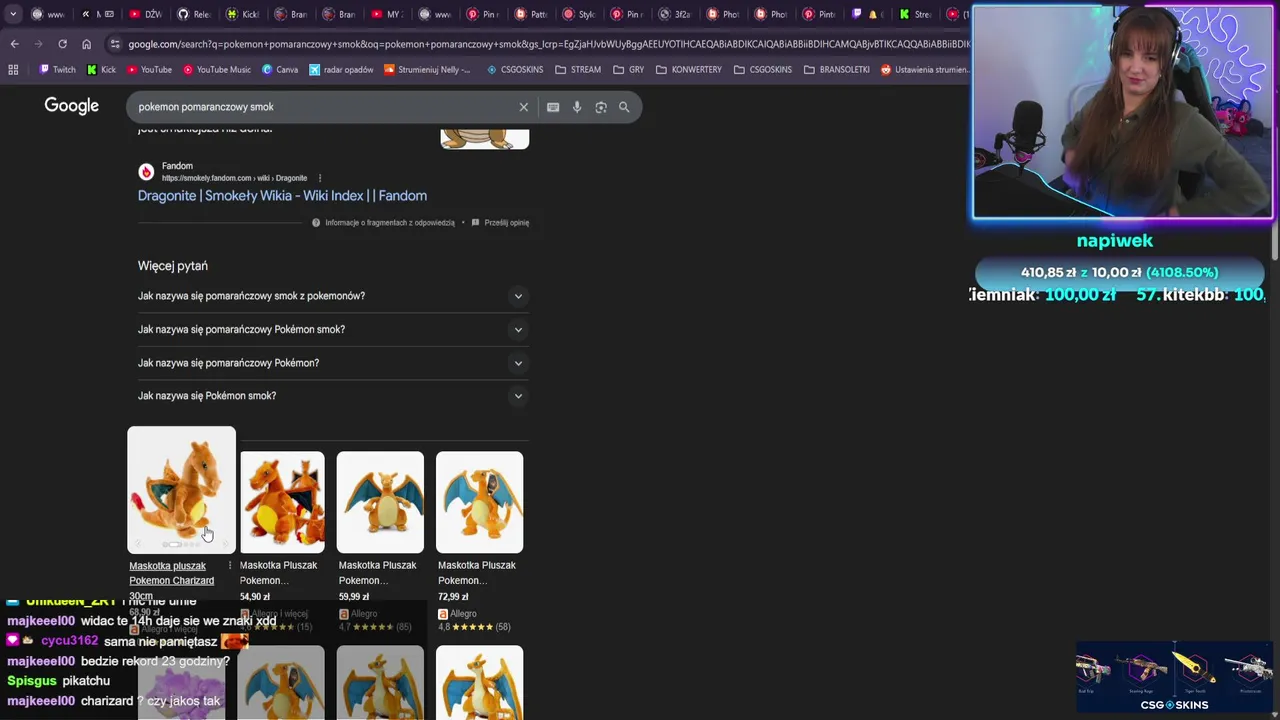Open the KONWERTERY bookmark folder
The height and width of the screenshot is (720, 1280).
point(689,70)
